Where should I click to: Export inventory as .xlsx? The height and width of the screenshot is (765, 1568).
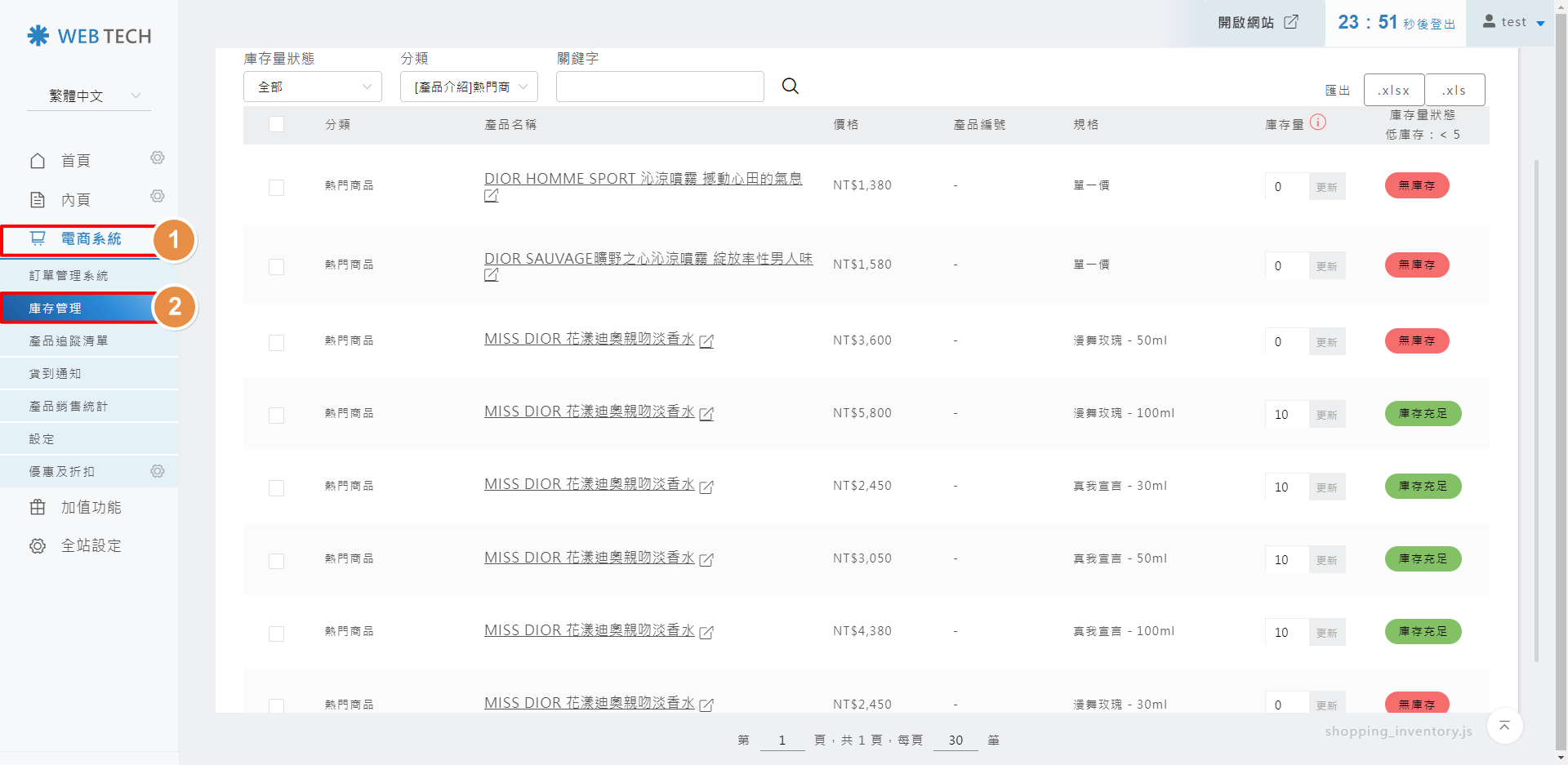(1393, 90)
